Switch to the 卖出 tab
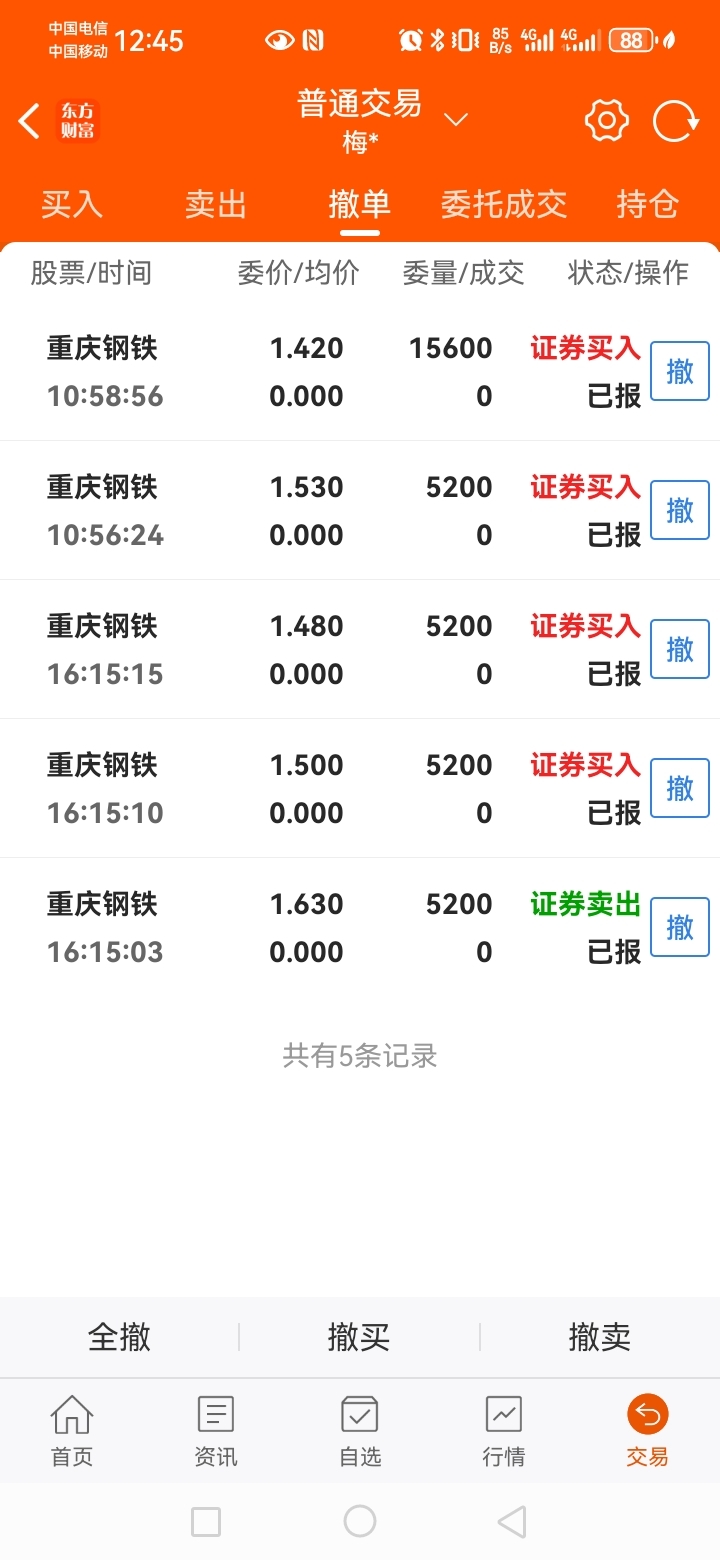The width and height of the screenshot is (720, 1560). pos(216,204)
